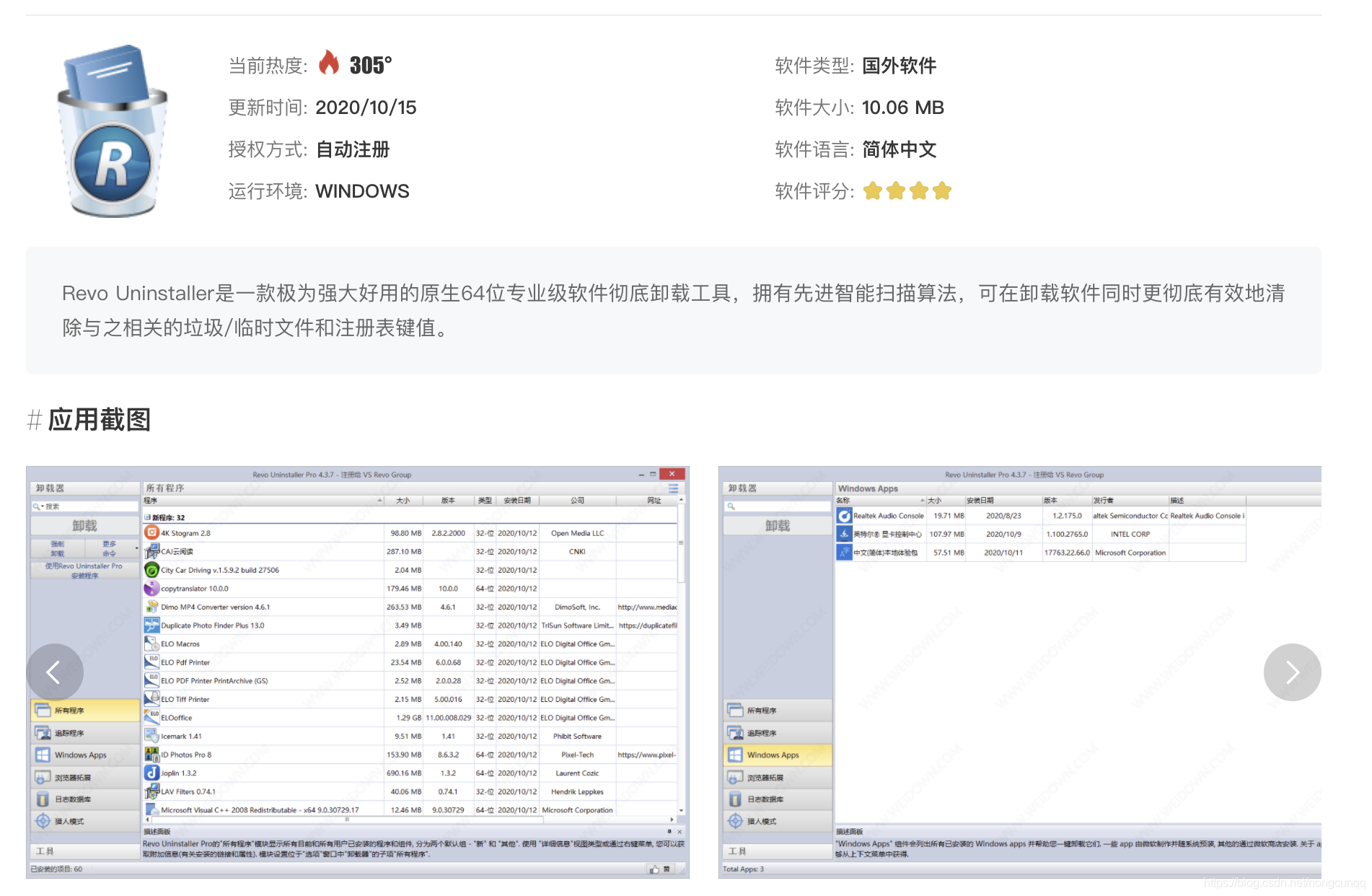Click the horizontal scrollbar under the program list
Screen dimensions: 1372x896
pyautogui.click(x=410, y=820)
